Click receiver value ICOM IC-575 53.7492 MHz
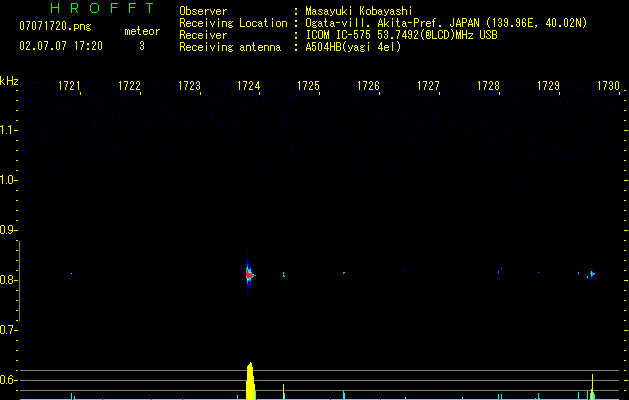This screenshot has width=629, height=400. pyautogui.click(x=401, y=35)
